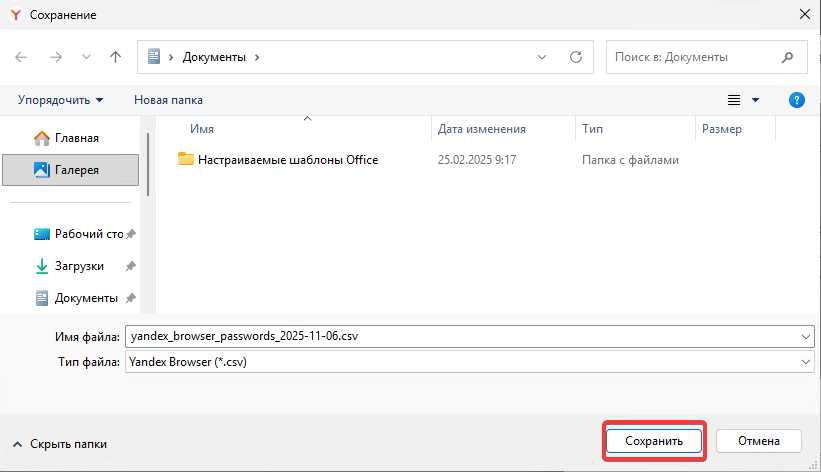821x472 pixels.
Task: Expand recent locations dropdown arrow
Action: click(x=85, y=58)
